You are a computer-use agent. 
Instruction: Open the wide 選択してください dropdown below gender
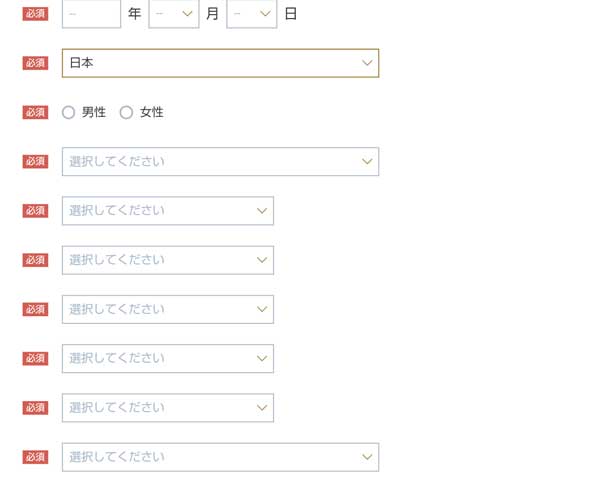click(x=220, y=162)
